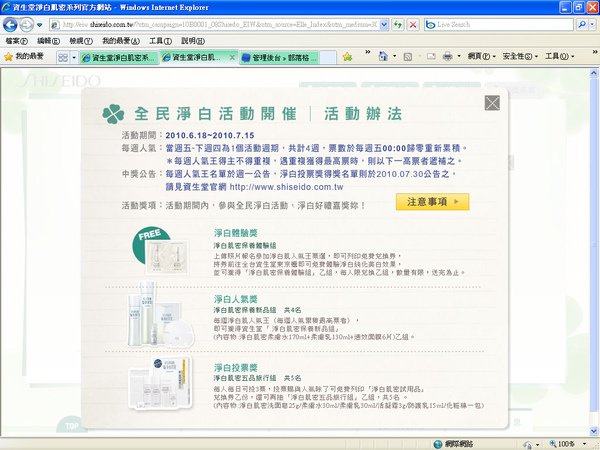Open the 100% zoom level control
This screenshot has height=450, width=600.
click(x=567, y=444)
